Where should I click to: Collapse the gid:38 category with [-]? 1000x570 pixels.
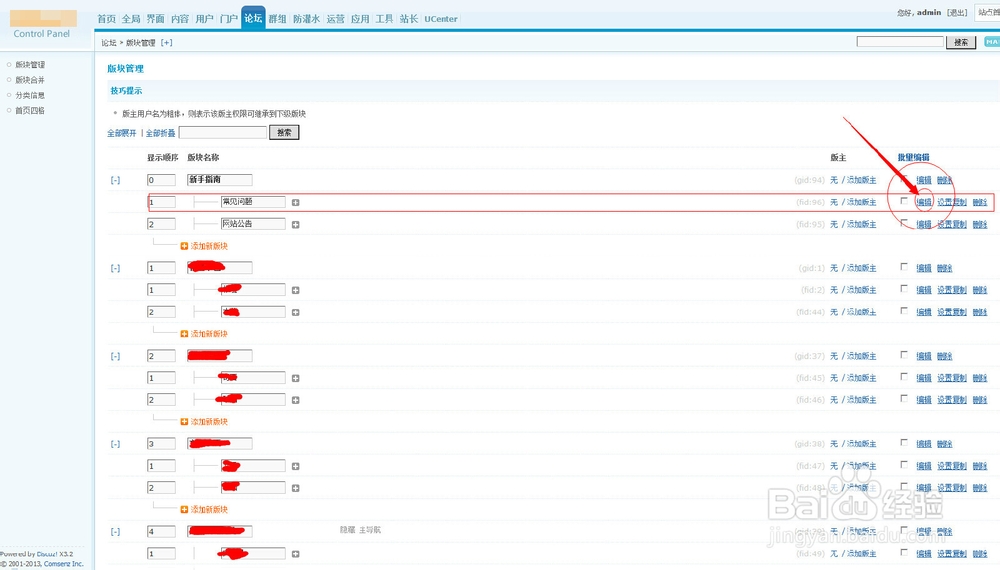pos(115,444)
